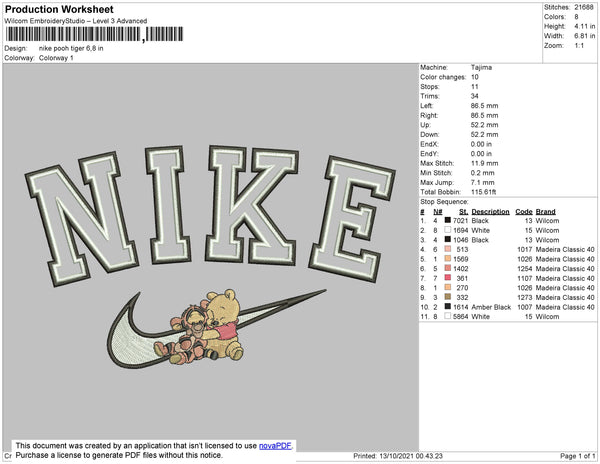600x464 pixels.
Task: Click the embroidered letter N in the design
Action: coord(81,218)
